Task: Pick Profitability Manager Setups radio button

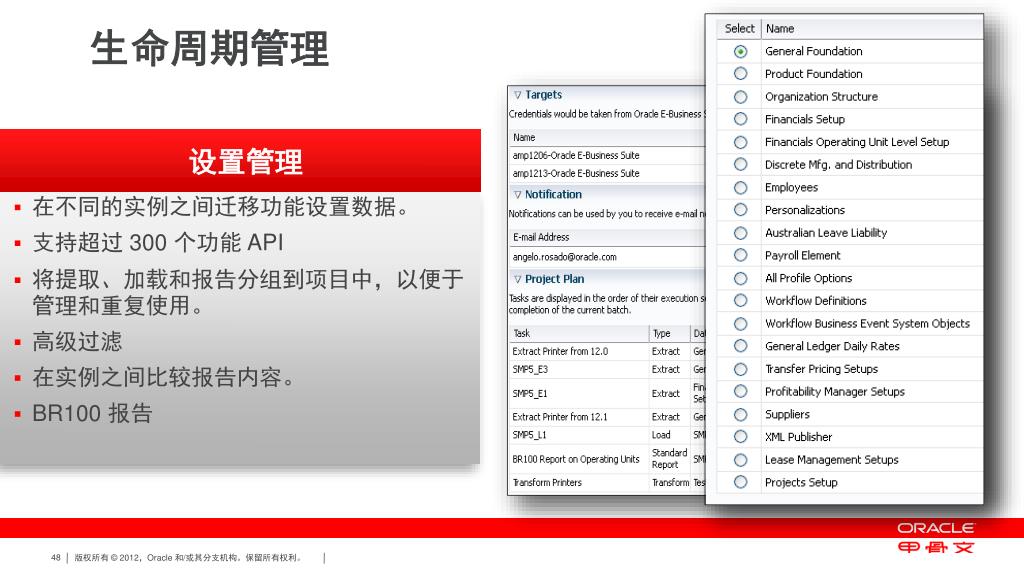Action: click(740, 391)
